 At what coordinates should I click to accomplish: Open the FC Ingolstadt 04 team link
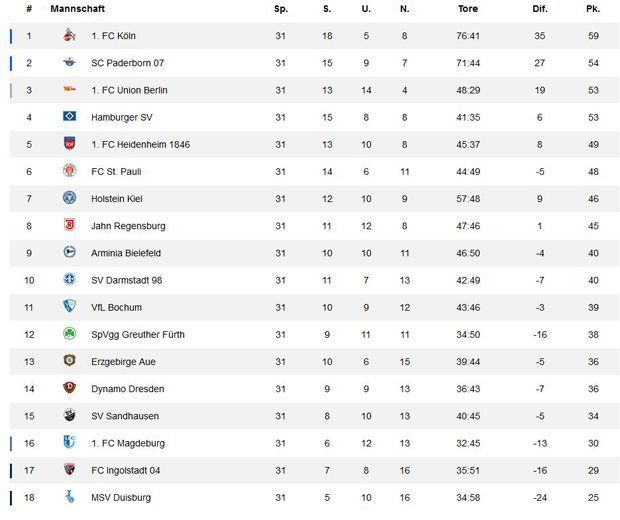click(x=125, y=470)
